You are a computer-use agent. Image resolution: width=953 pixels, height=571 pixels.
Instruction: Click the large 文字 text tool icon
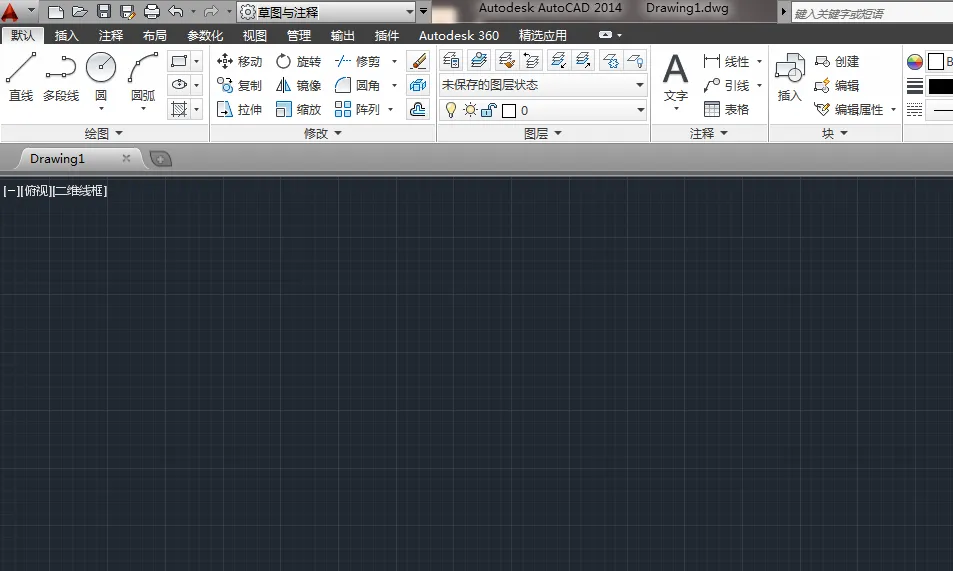[676, 69]
